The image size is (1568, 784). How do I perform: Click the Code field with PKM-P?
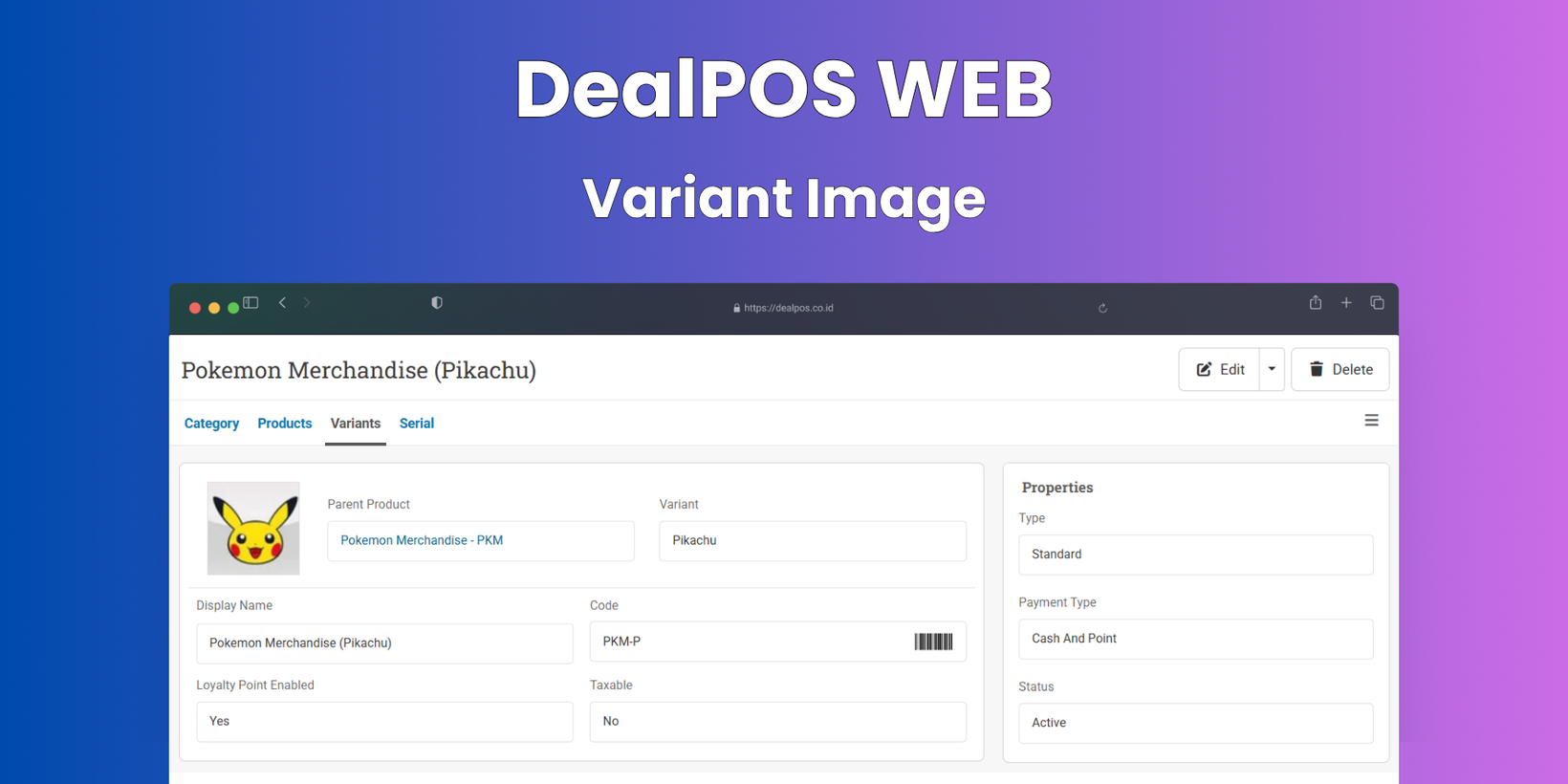click(778, 642)
